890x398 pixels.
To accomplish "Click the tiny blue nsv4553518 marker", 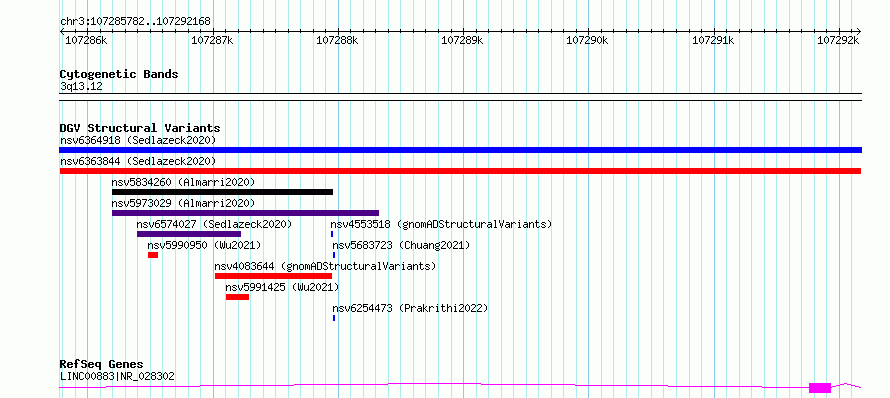I will 332,234.
